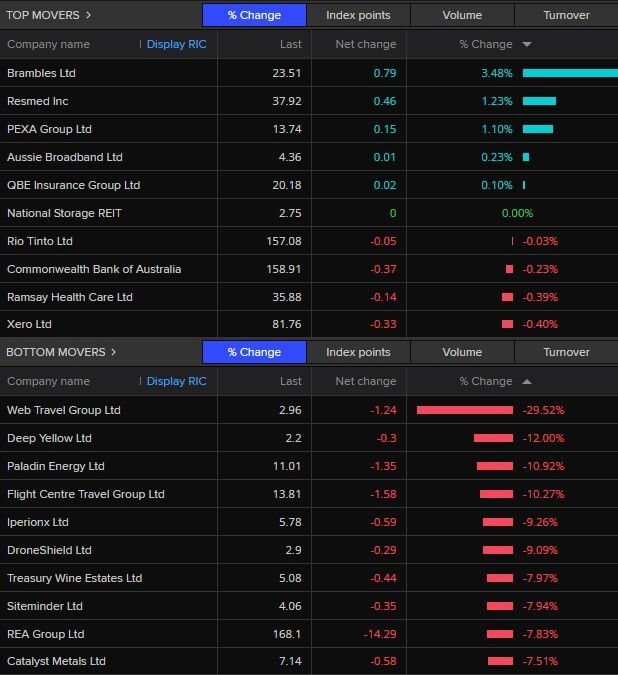This screenshot has width=618, height=675.
Task: Click the Web Travel Group red percent bar
Action: (464, 410)
